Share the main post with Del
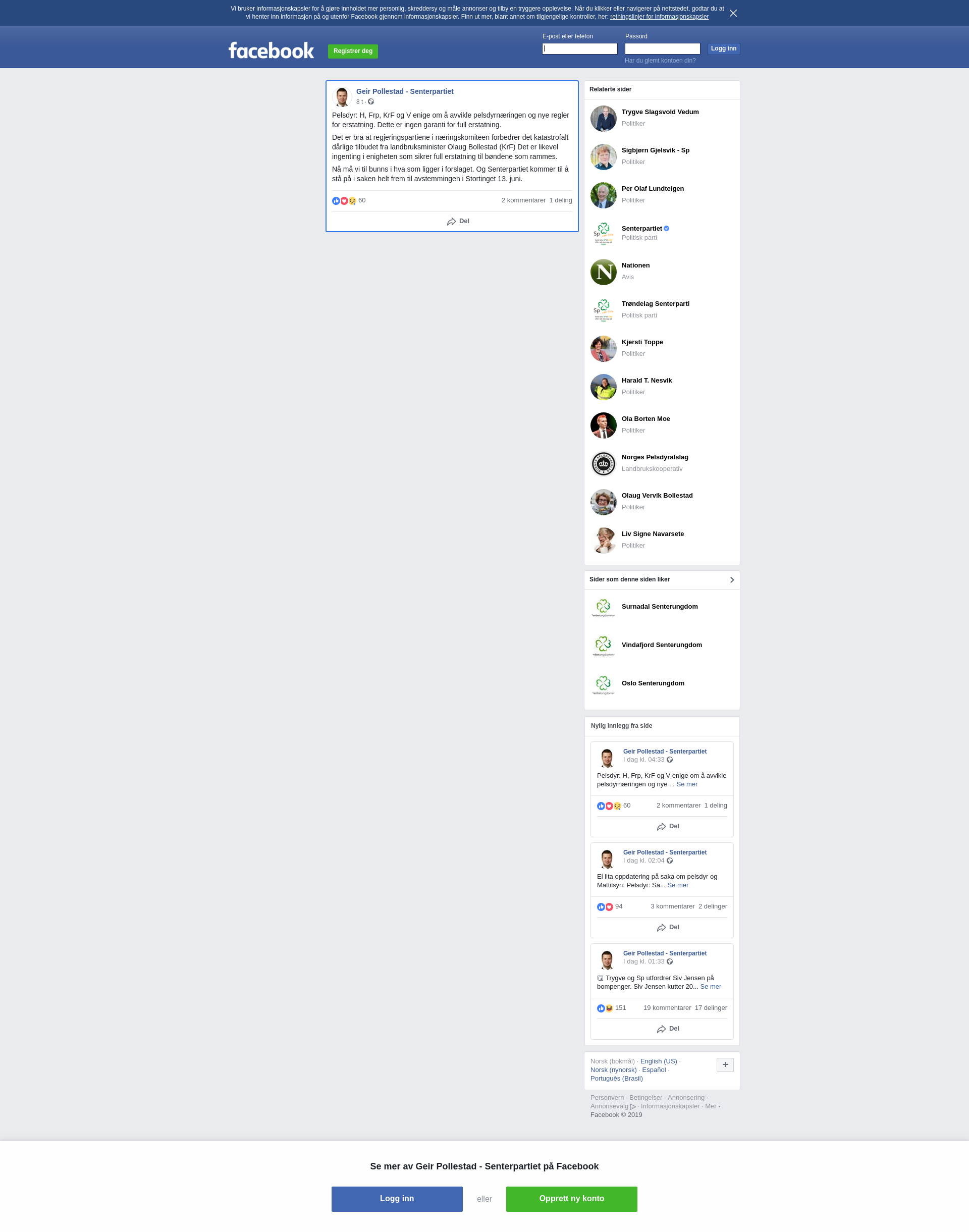Viewport: 969px width, 1232px height. point(458,221)
